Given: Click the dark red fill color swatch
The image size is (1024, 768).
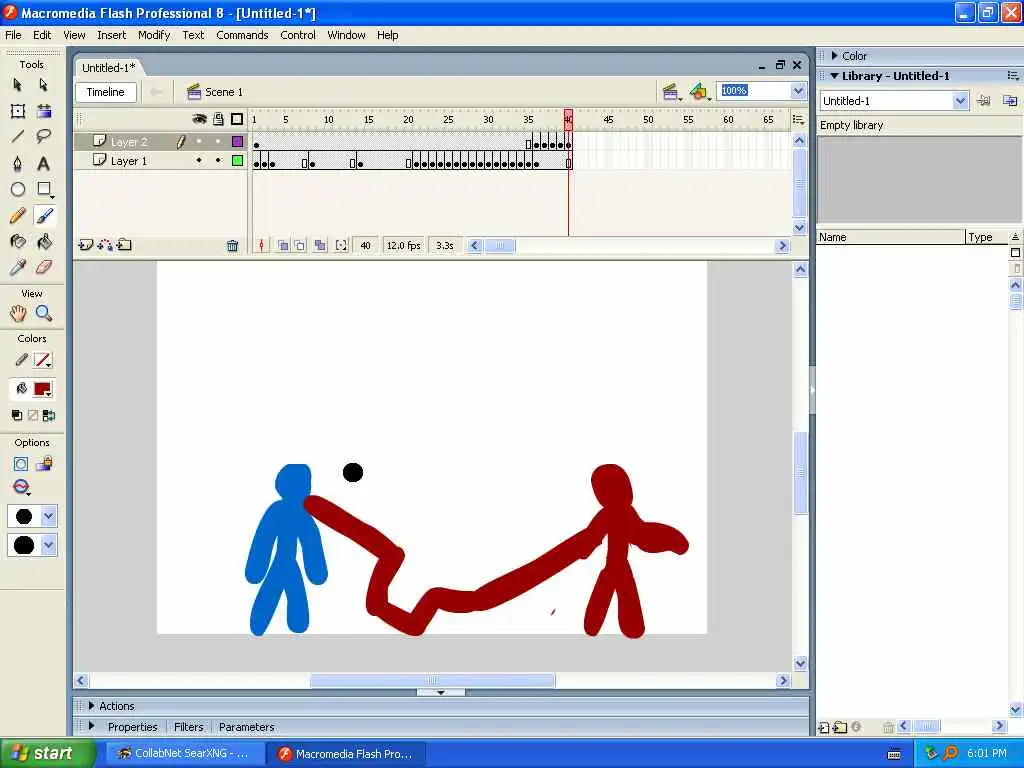Looking at the screenshot, I should coord(42,390).
